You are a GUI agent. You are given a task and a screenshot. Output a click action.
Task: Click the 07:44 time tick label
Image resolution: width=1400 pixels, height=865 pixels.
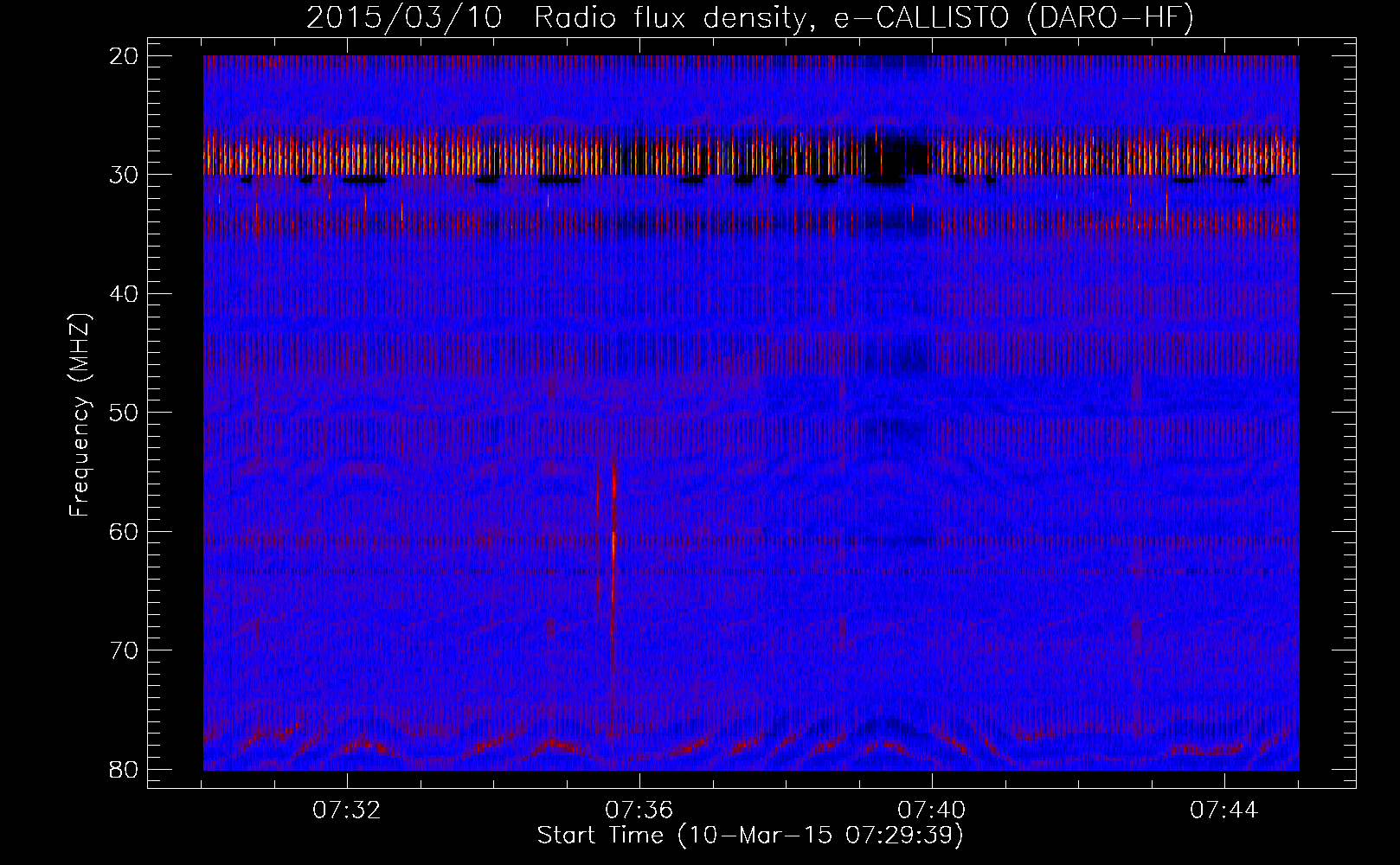pyautogui.click(x=1224, y=811)
